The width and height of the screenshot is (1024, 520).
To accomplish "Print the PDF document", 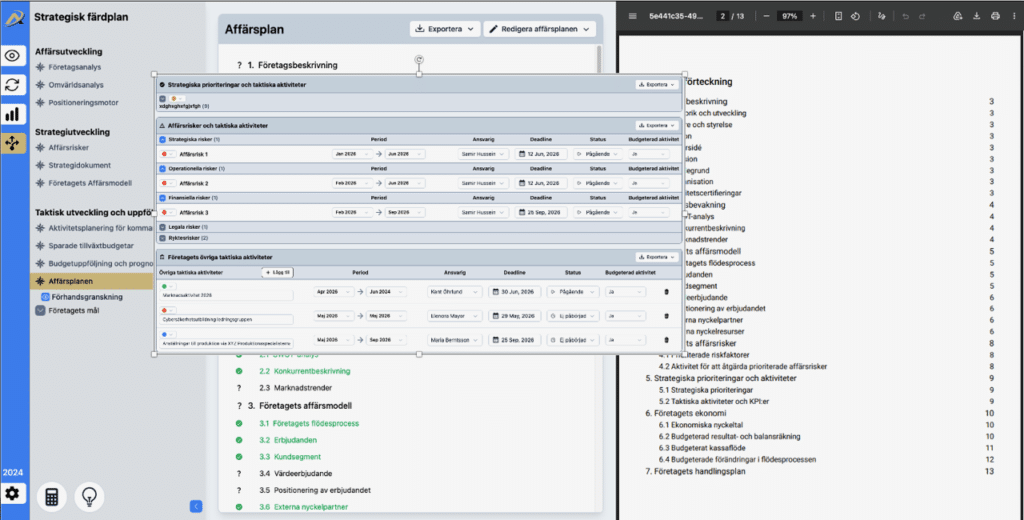I will point(995,16).
